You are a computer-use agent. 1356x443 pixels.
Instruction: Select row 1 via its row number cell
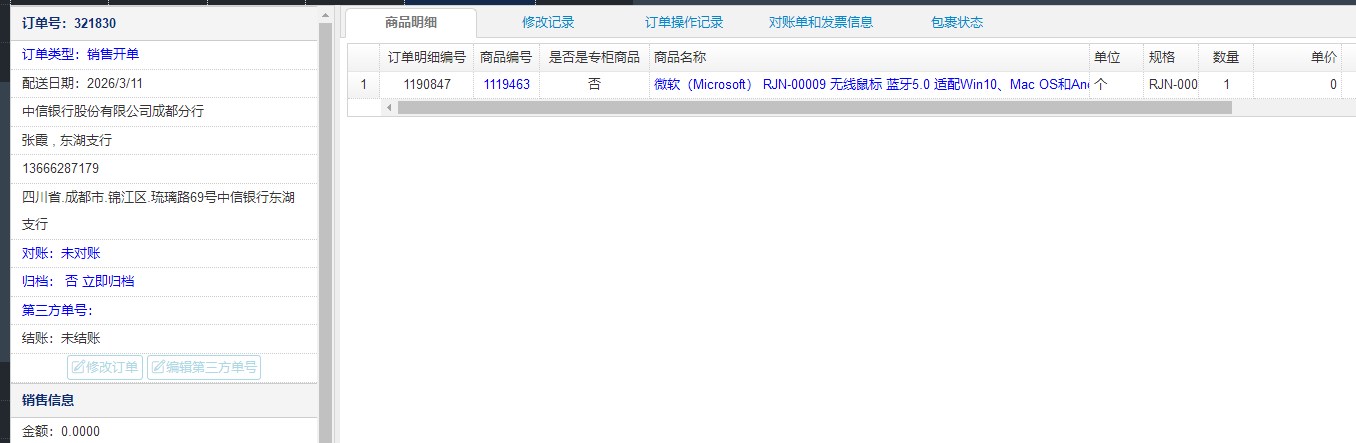click(363, 85)
